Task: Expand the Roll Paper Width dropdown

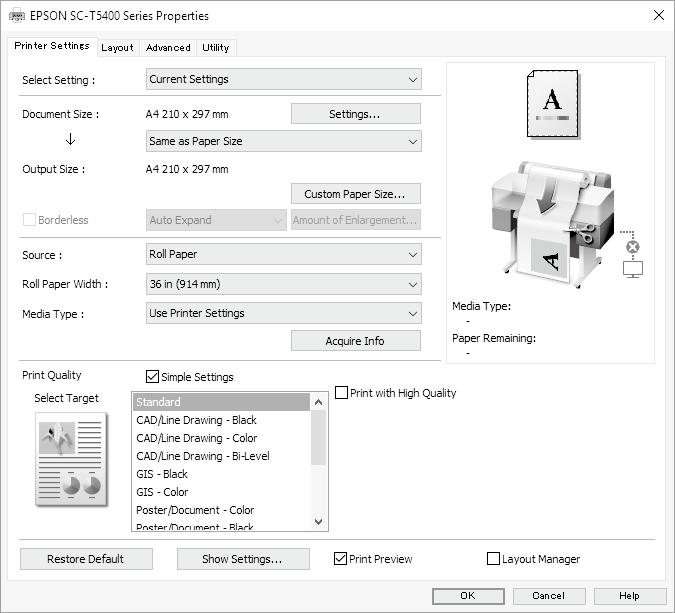Action: (x=283, y=284)
